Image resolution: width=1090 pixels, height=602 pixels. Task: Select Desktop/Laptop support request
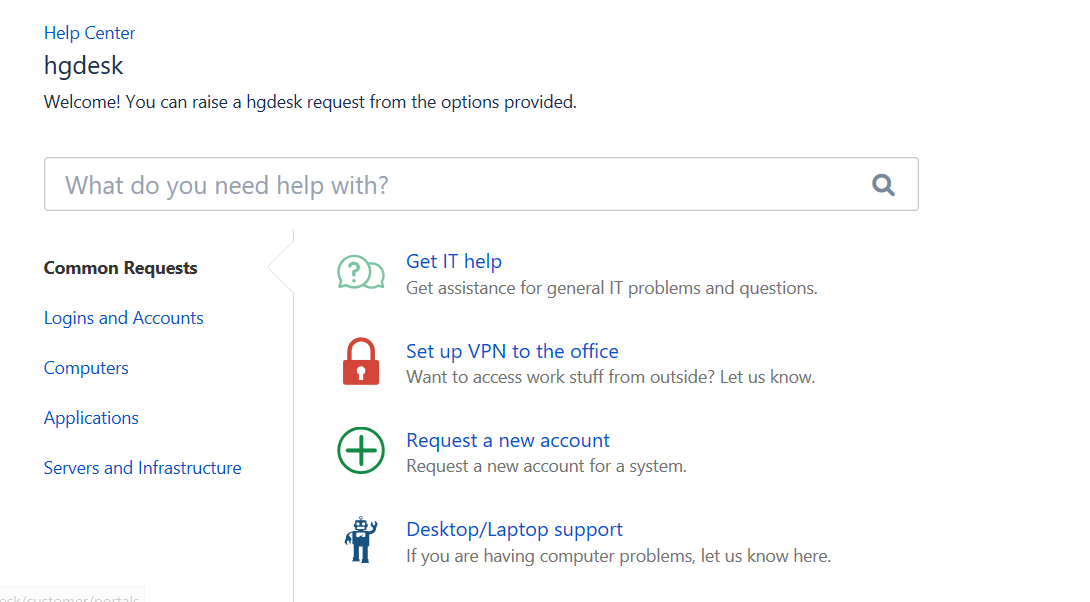(514, 529)
